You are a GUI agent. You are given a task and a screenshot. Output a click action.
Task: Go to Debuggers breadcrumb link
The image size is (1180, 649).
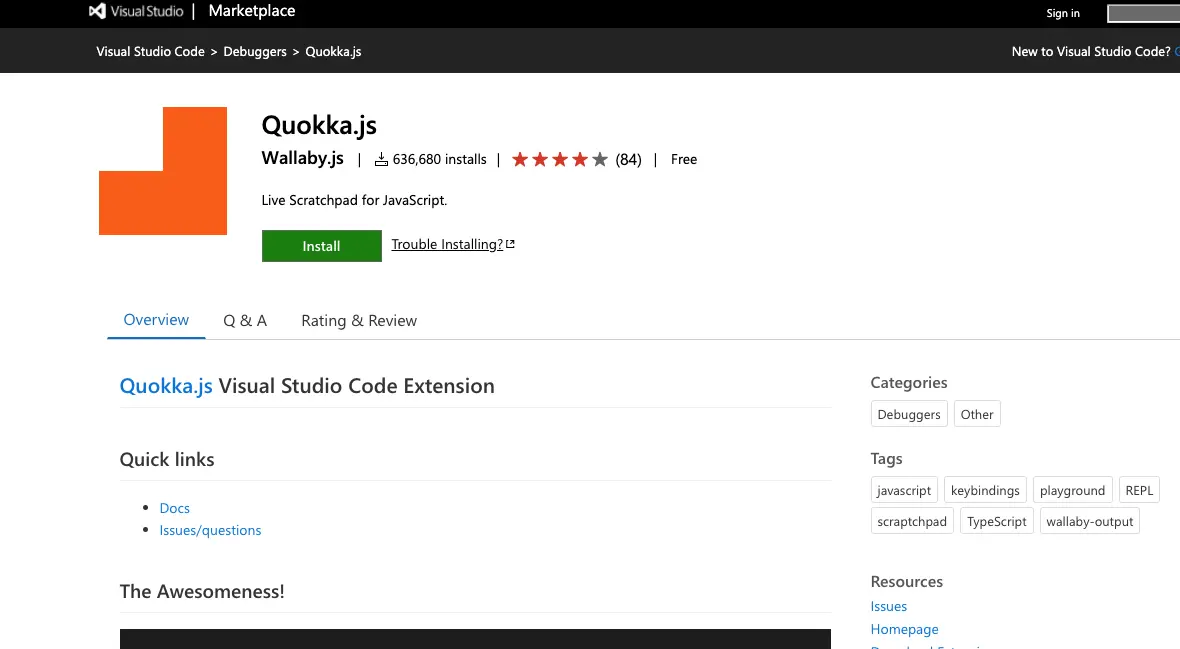click(x=255, y=51)
